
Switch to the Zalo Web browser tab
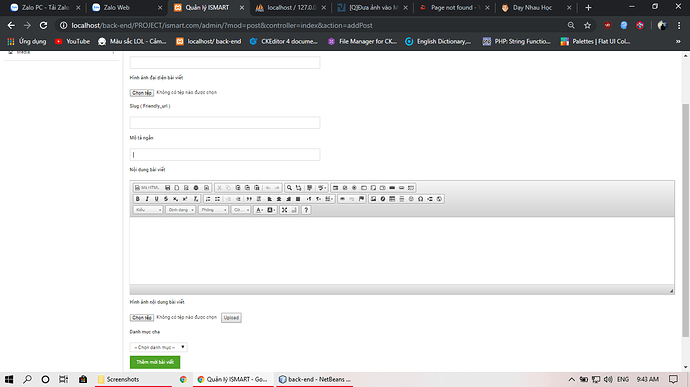(125, 7)
